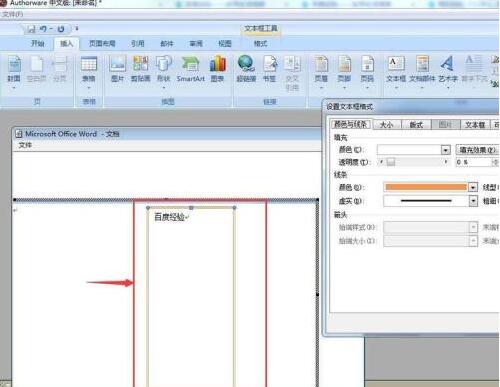Click the top center handle of text box
Screen dimensions: 500x387
tap(191, 208)
